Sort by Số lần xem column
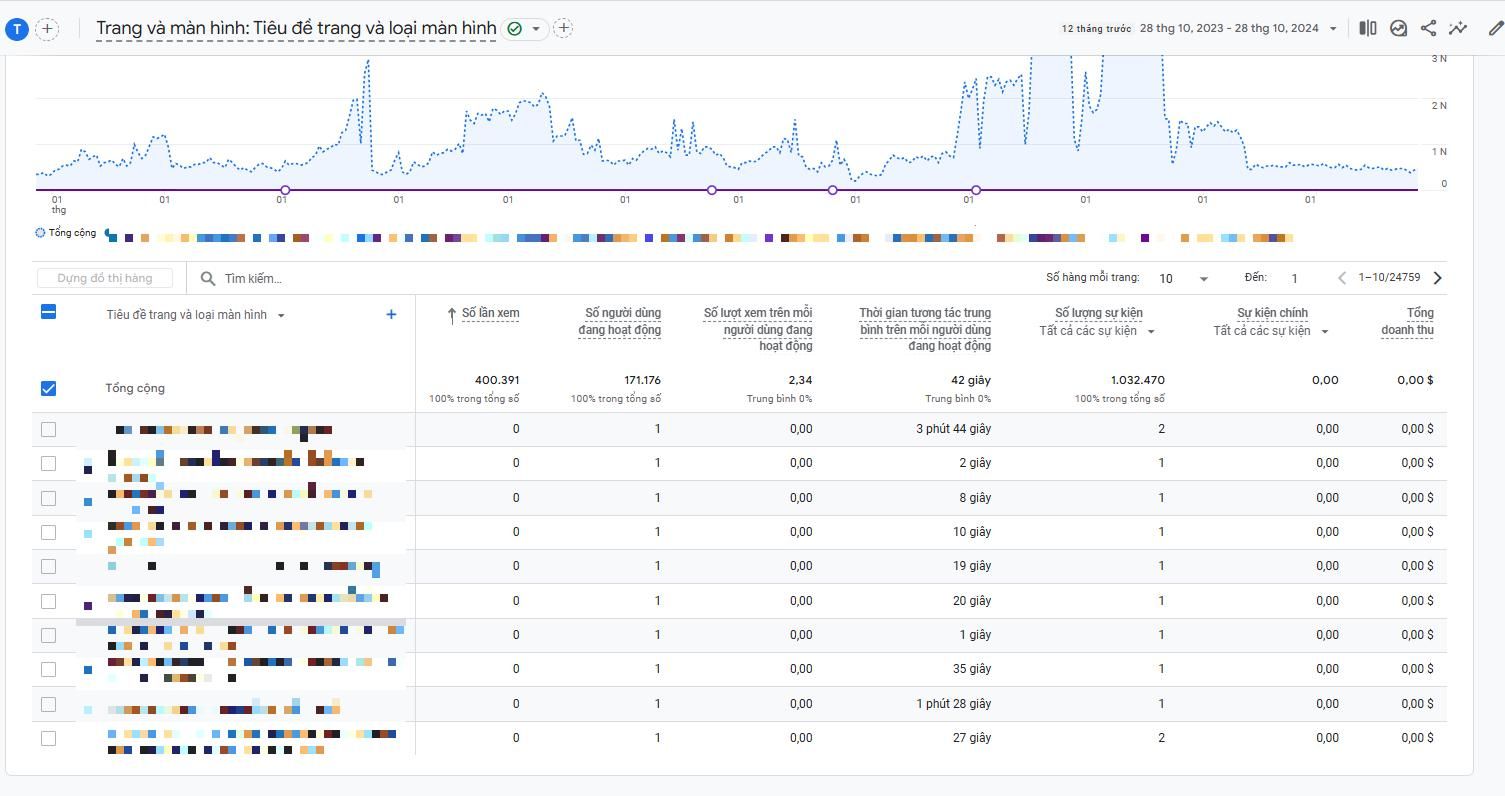Screen dimensions: 1505x796 coord(490,313)
